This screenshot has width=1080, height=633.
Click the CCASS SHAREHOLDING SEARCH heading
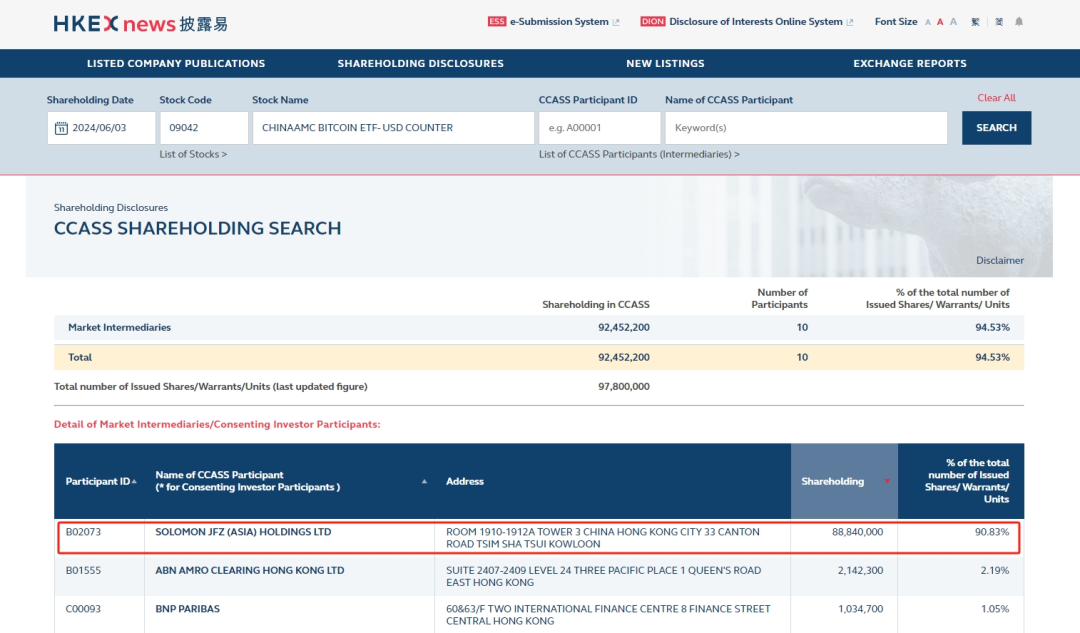[x=198, y=229]
